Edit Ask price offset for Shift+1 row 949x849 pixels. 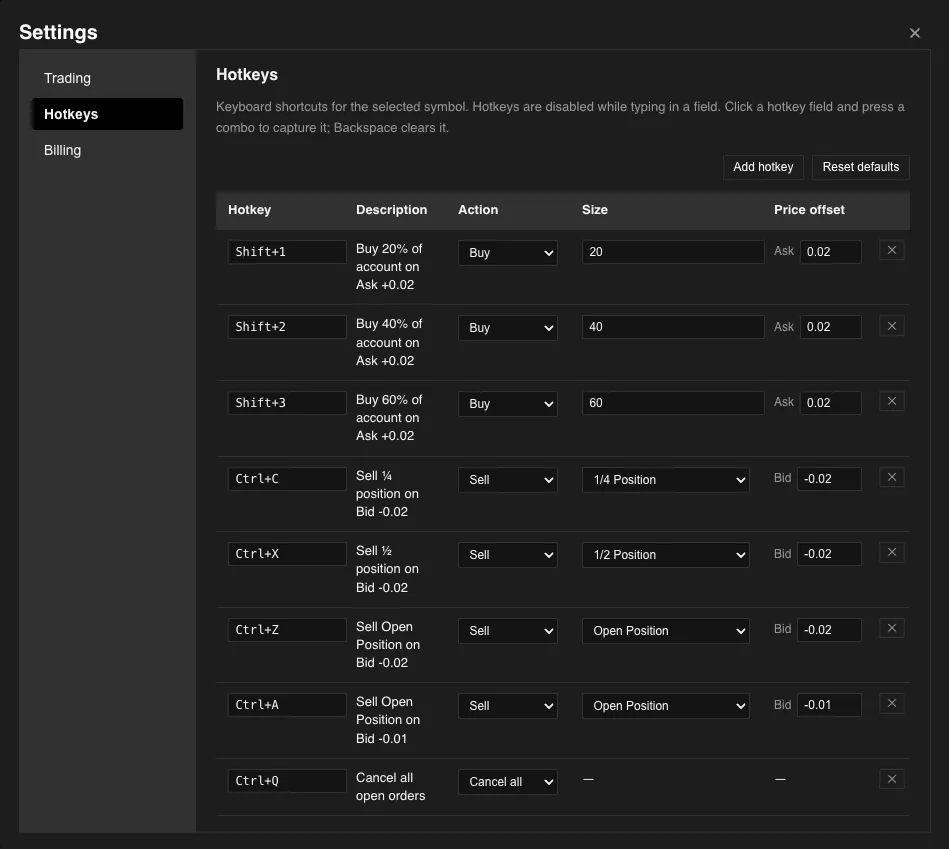tap(830, 252)
